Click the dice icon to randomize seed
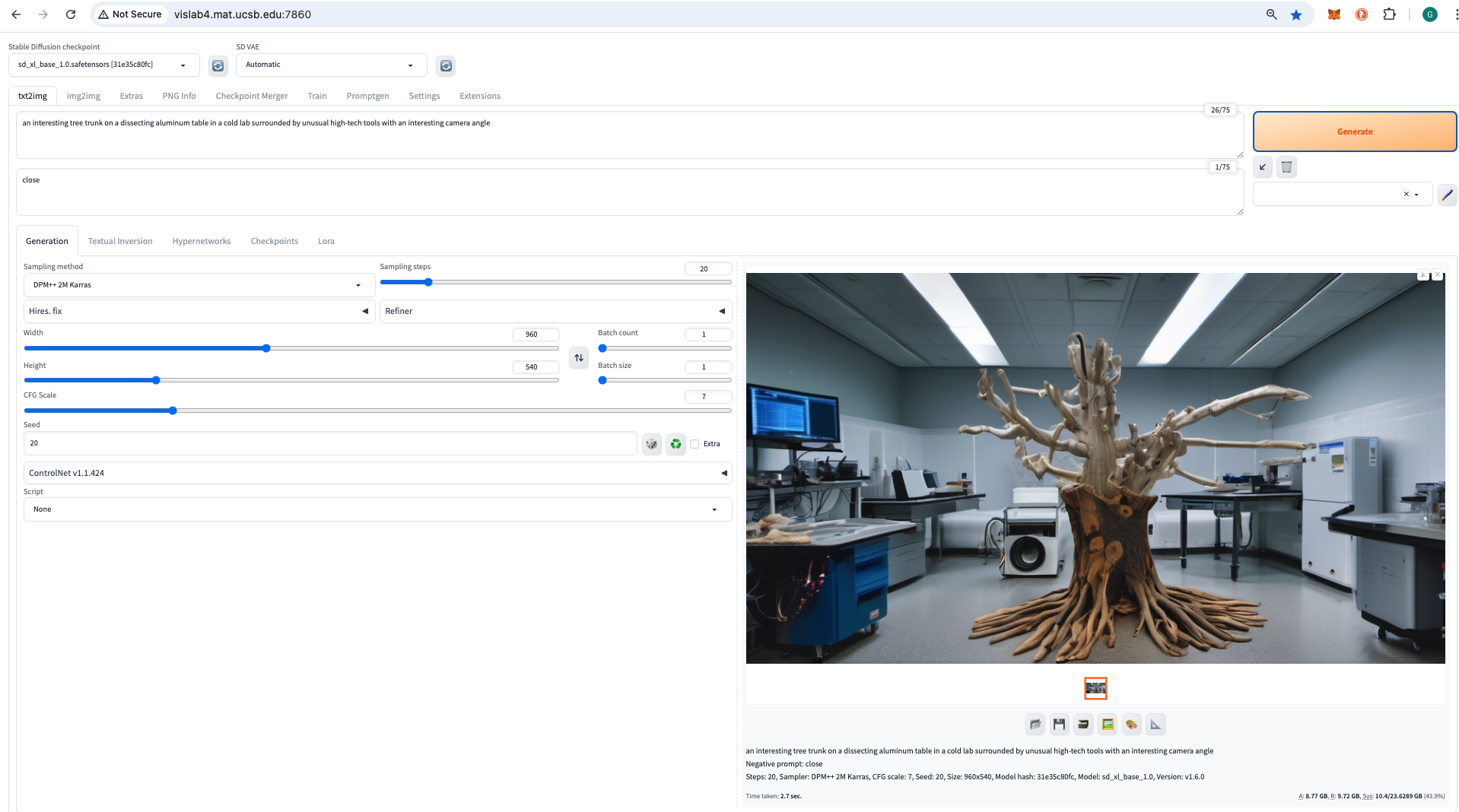The image size is (1459, 812). coord(651,444)
